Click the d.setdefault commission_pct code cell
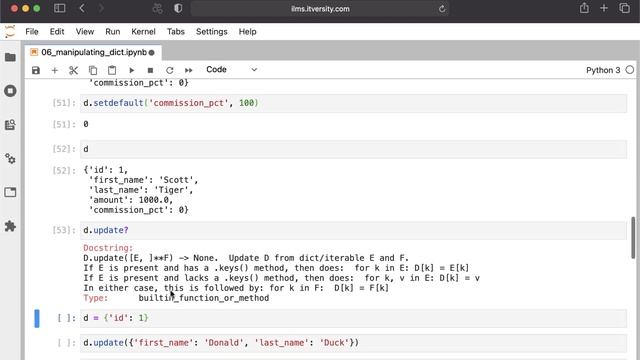The width and height of the screenshot is (640, 360). [x=353, y=103]
